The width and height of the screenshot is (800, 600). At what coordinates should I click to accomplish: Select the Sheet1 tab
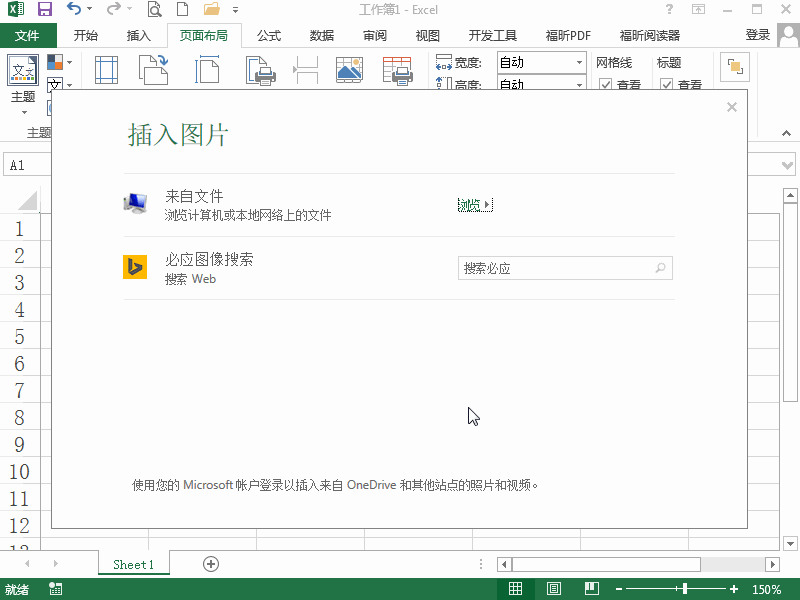pyautogui.click(x=134, y=564)
